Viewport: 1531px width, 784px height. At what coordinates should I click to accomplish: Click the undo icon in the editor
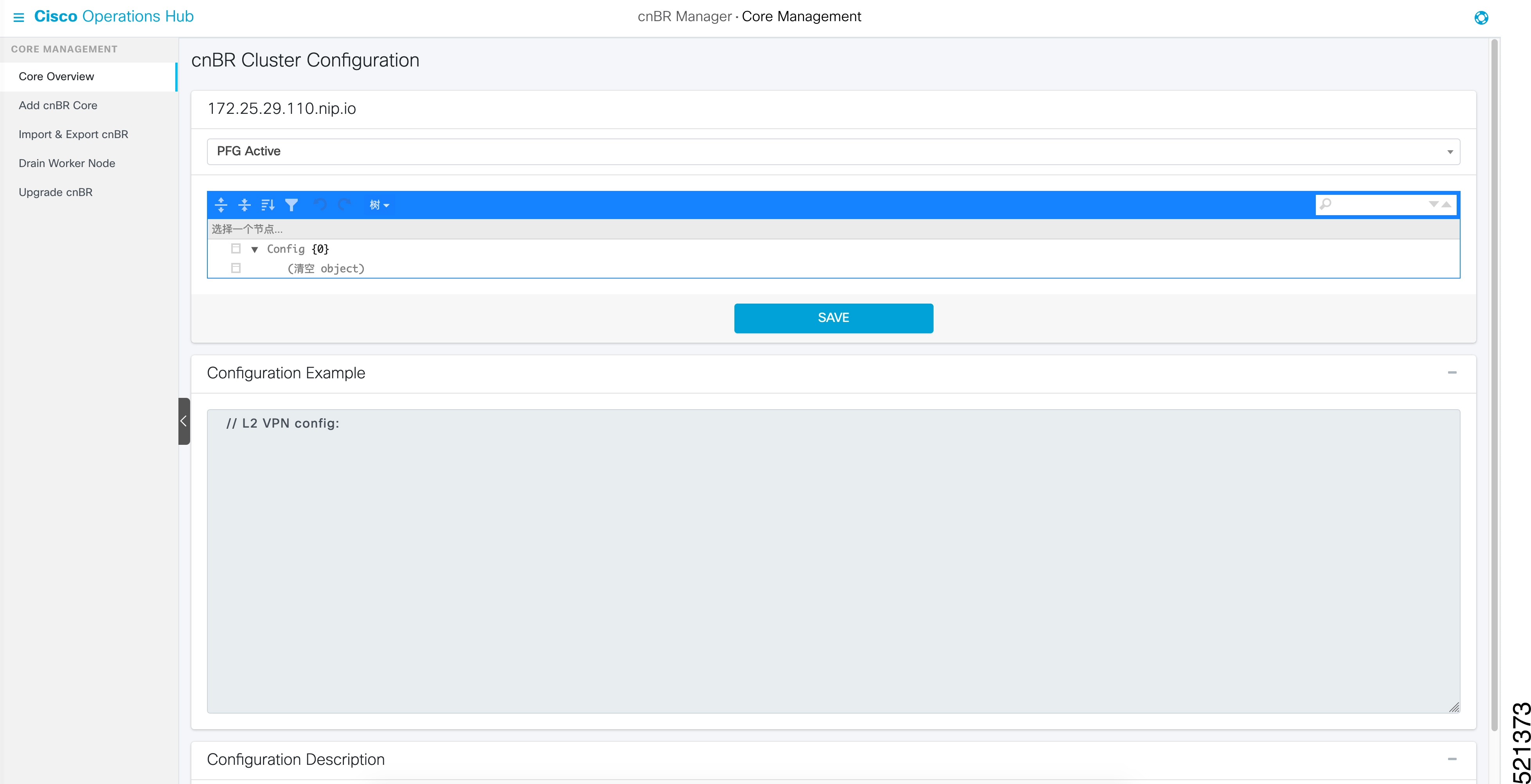tap(320, 205)
